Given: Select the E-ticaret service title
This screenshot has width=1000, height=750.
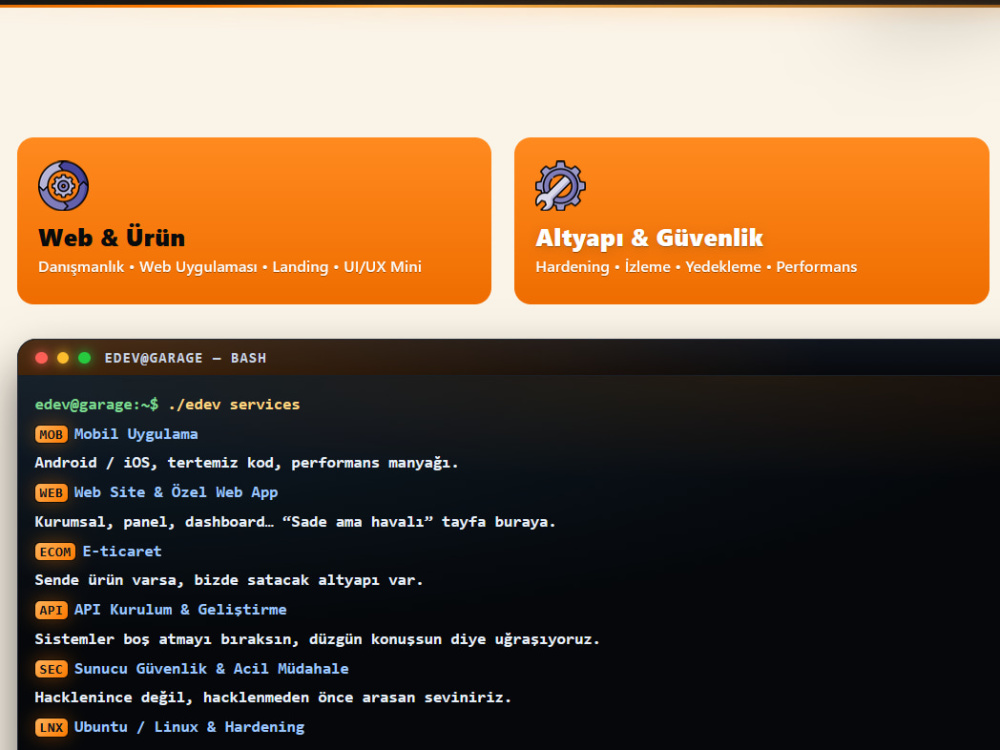Looking at the screenshot, I should 122,551.
